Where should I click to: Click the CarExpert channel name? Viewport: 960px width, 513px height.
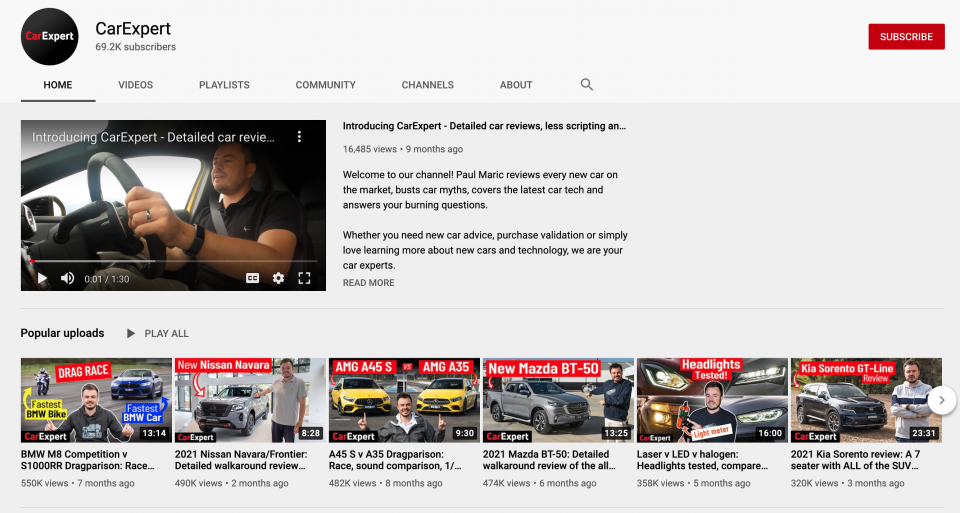click(133, 29)
